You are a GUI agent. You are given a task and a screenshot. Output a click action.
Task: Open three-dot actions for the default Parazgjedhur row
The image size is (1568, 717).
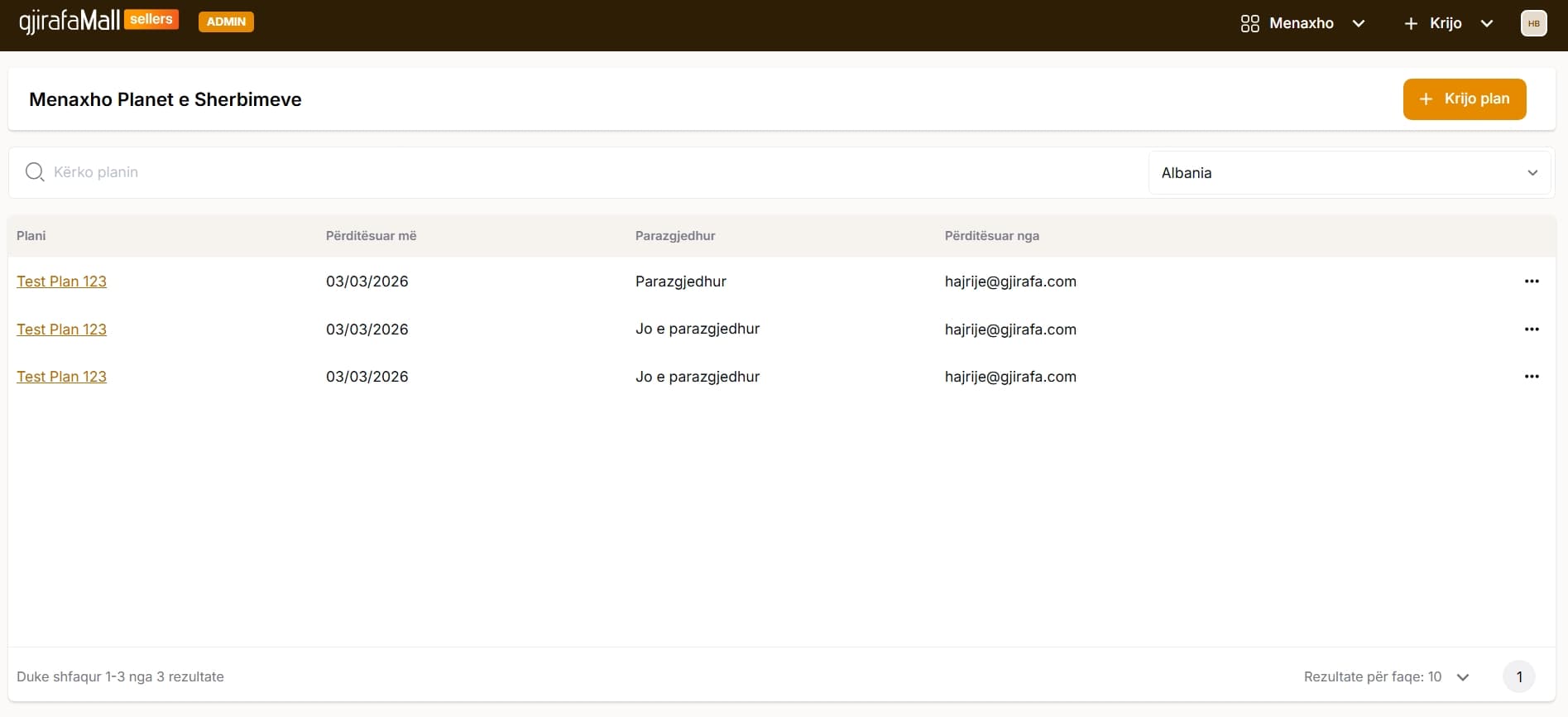pos(1532,282)
